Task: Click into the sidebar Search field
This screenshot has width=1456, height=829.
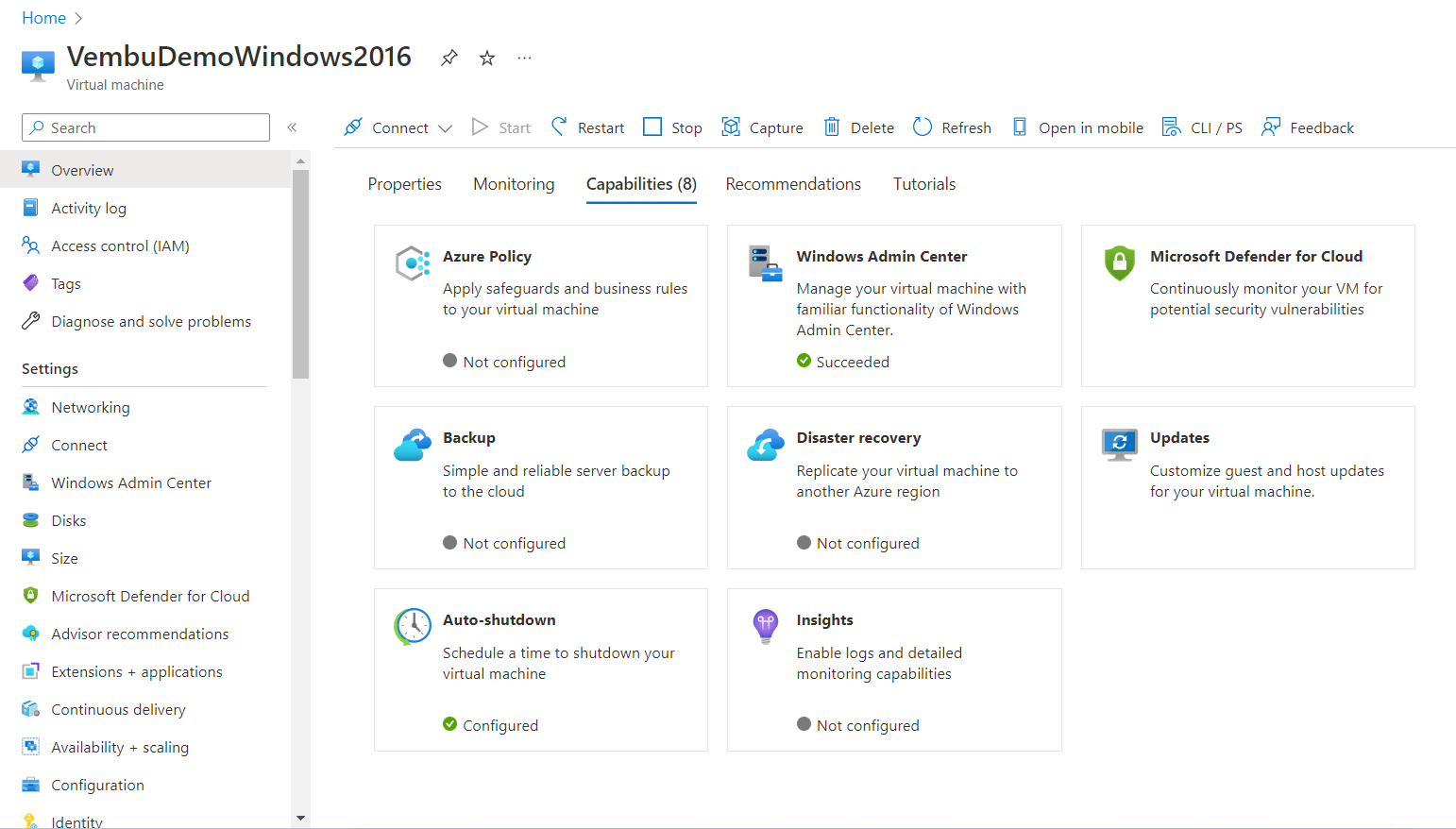Action: (145, 127)
